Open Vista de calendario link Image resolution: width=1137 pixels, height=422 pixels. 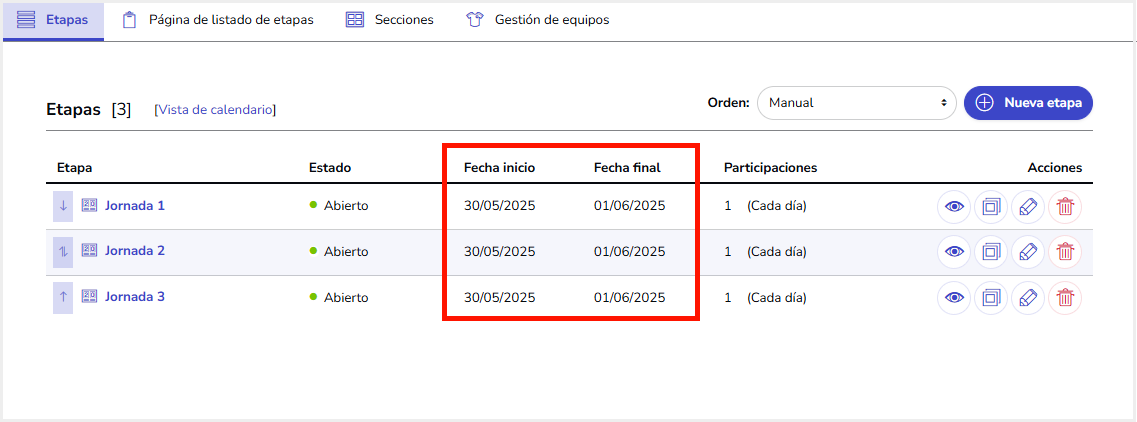[x=215, y=110]
